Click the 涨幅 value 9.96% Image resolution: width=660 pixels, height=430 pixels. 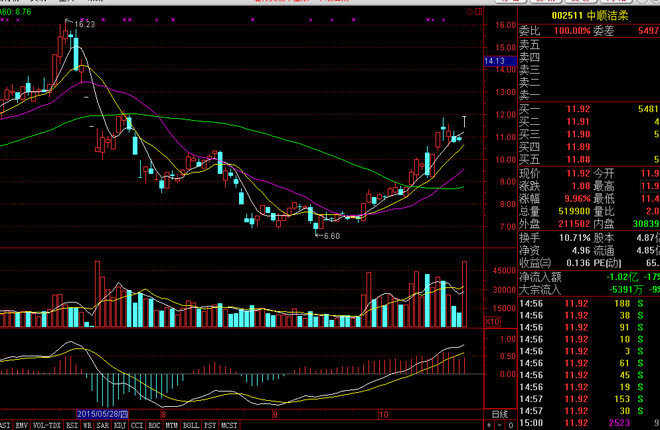click(x=578, y=199)
